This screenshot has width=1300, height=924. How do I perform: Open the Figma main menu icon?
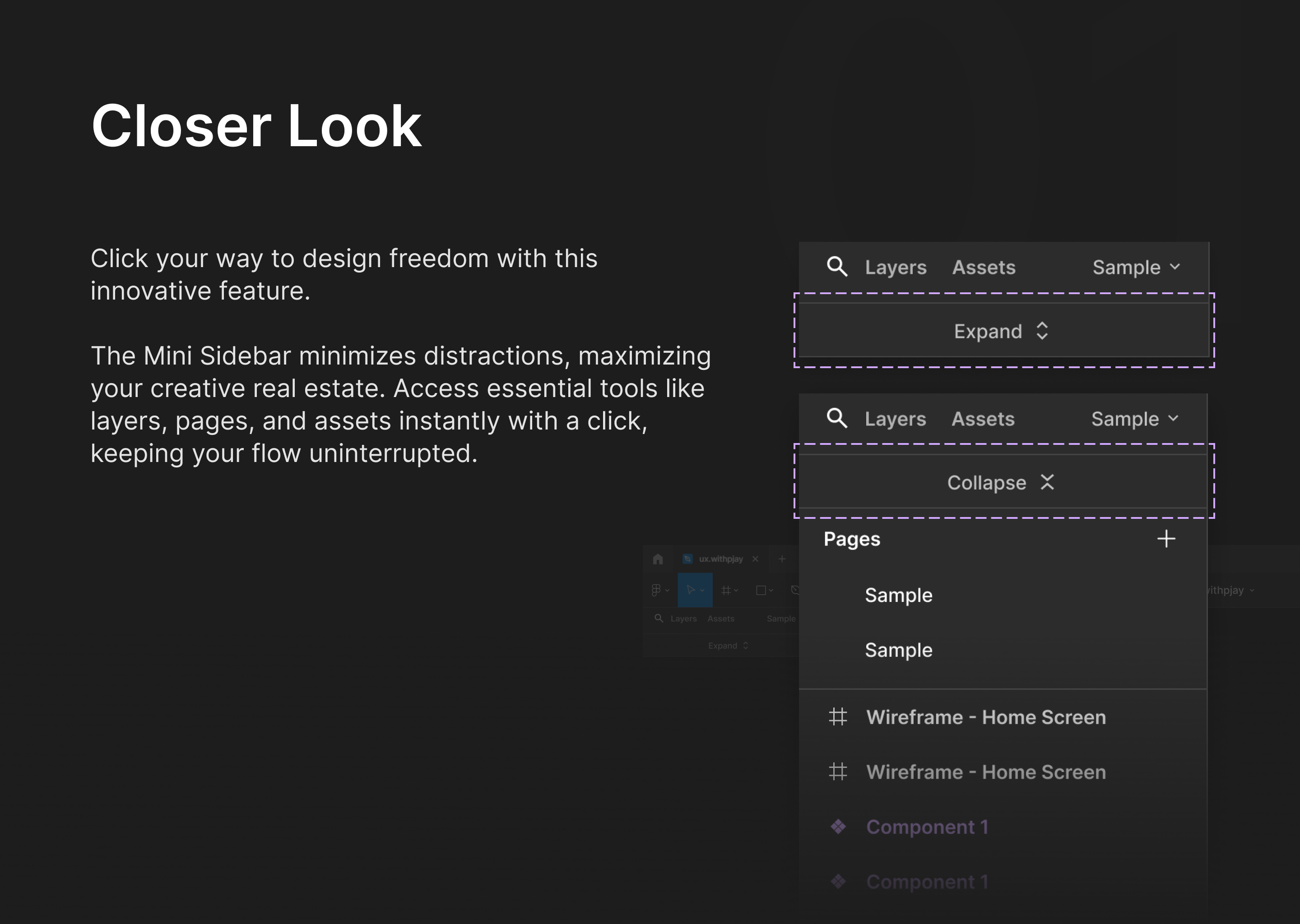pyautogui.click(x=657, y=591)
